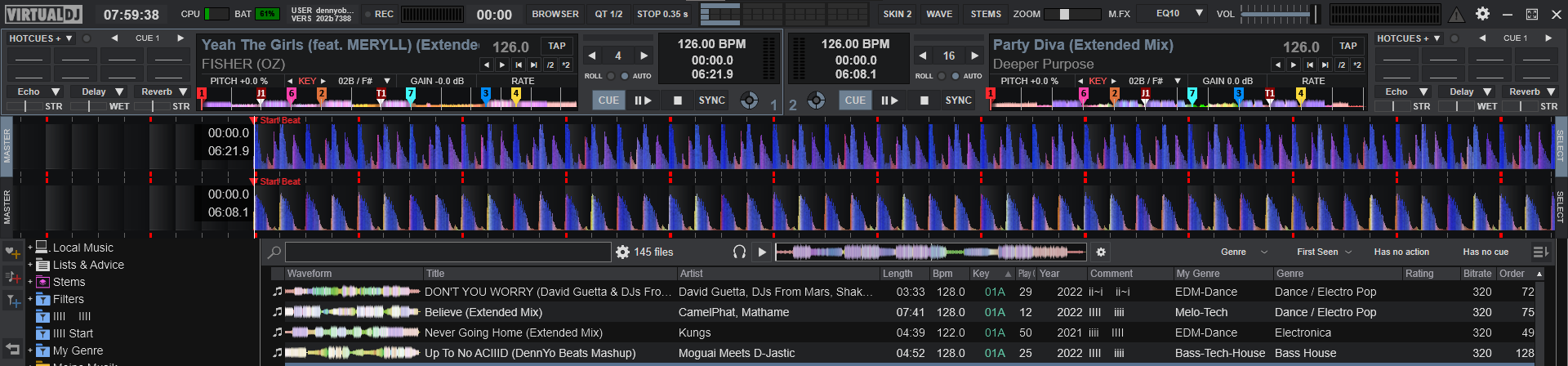Click the prelisten play button in the browser

coord(762,252)
